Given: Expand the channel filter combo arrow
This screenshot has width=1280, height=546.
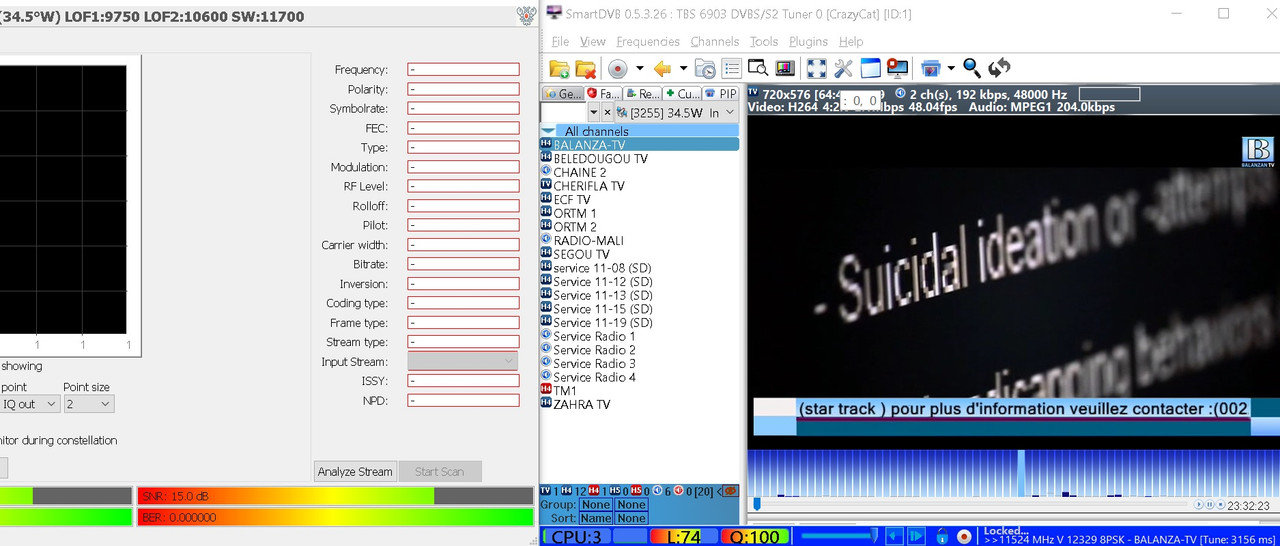Looking at the screenshot, I should (x=593, y=113).
